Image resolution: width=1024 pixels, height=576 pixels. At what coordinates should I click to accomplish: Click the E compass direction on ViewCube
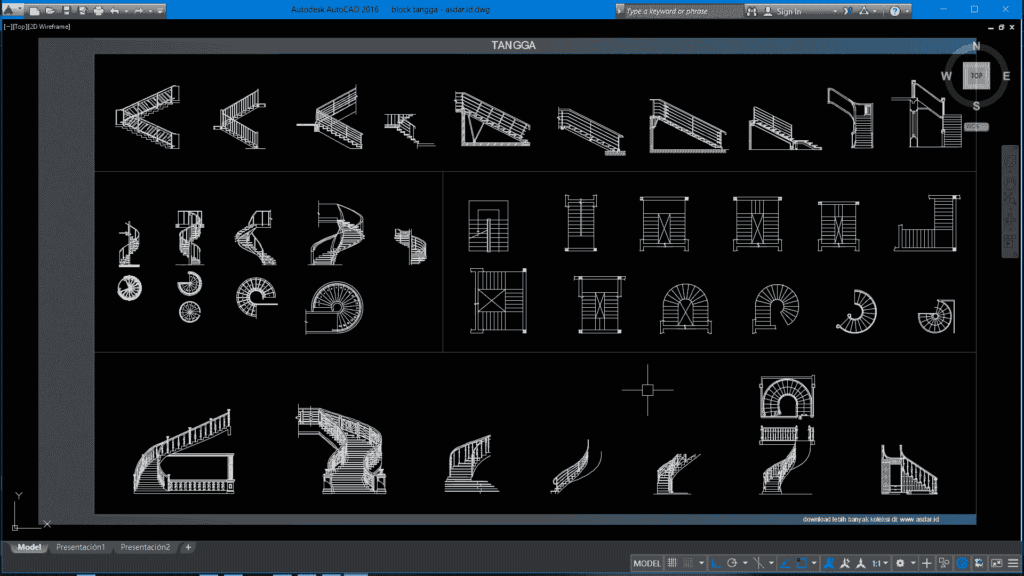tap(1006, 76)
